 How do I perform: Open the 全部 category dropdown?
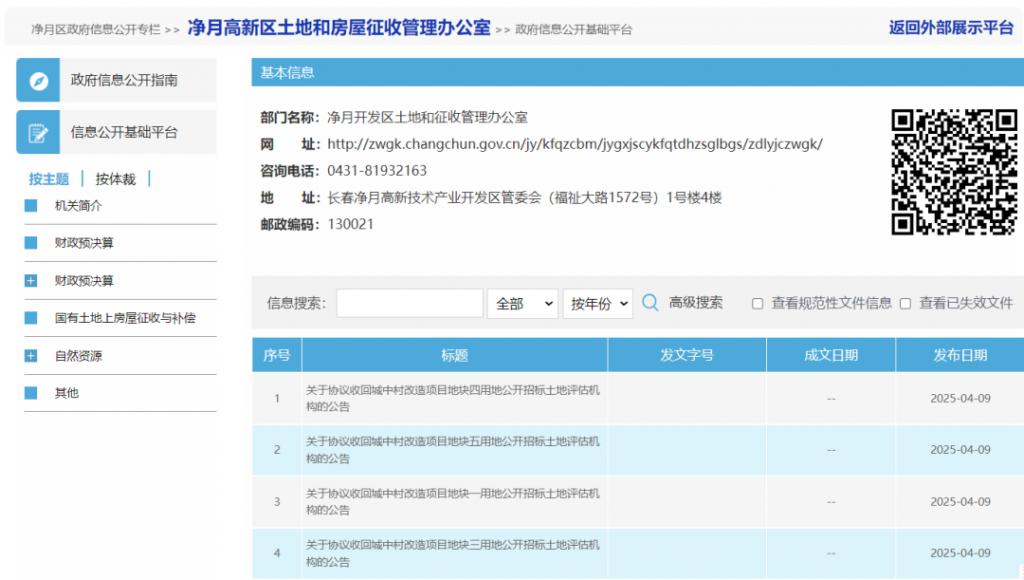(522, 304)
